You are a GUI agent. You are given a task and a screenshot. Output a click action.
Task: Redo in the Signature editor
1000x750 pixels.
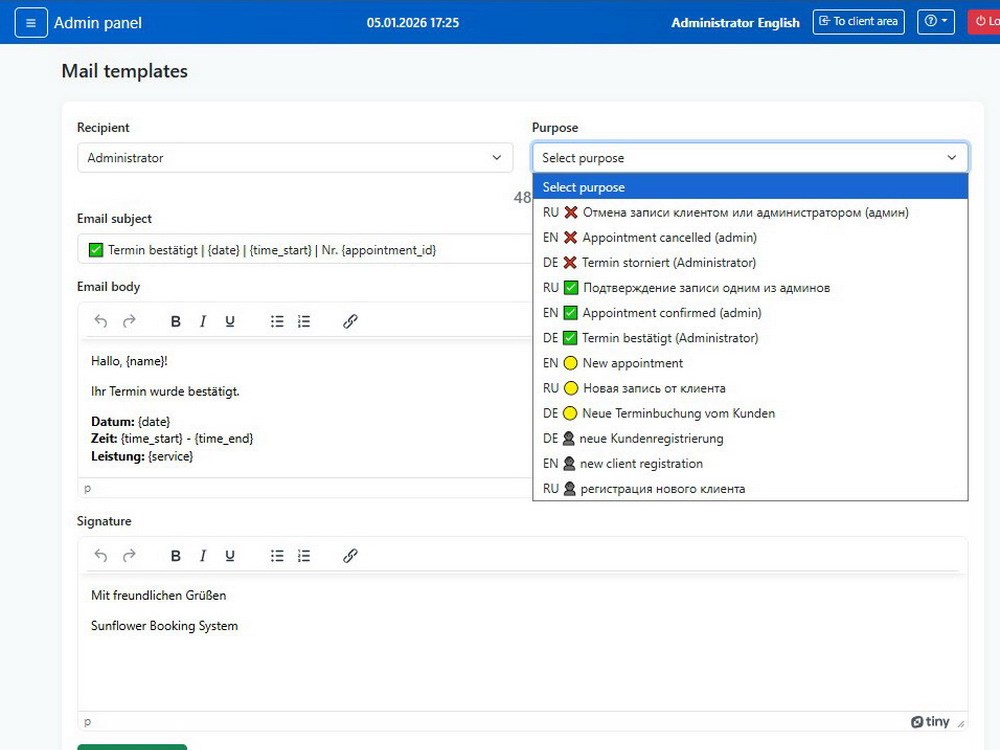pyautogui.click(x=129, y=555)
